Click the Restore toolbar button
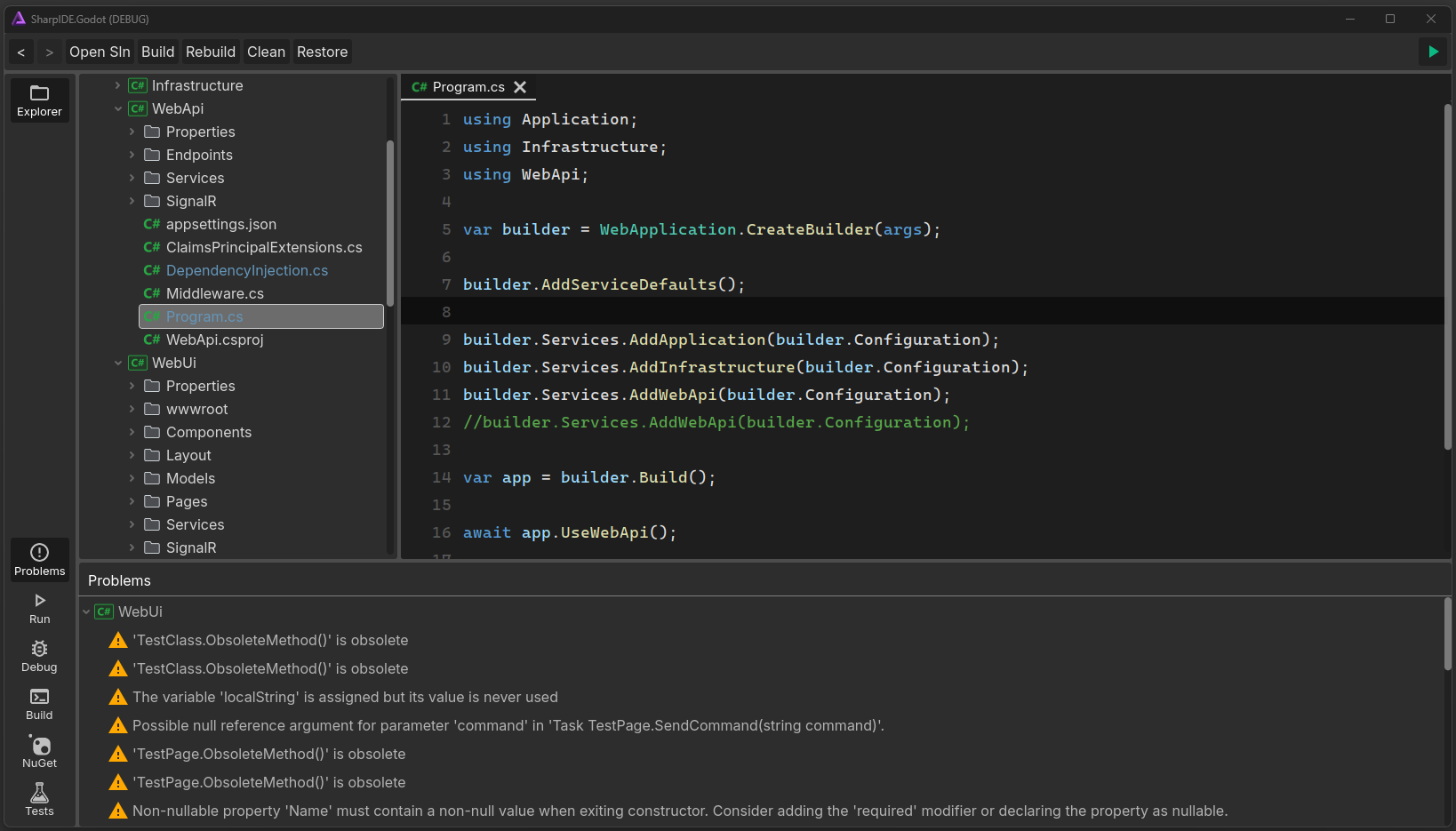 tap(322, 52)
